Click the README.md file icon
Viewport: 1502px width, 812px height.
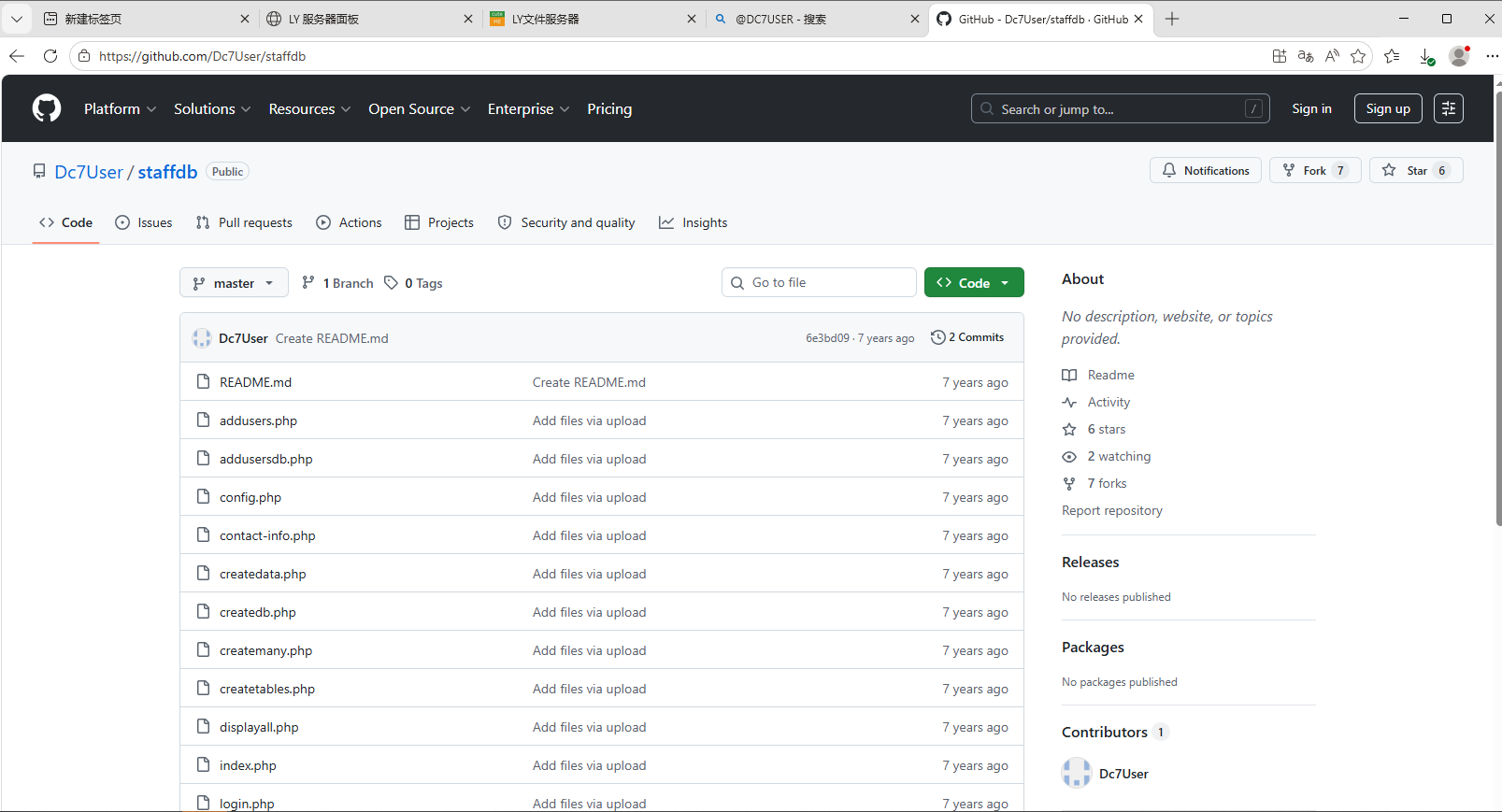203,381
